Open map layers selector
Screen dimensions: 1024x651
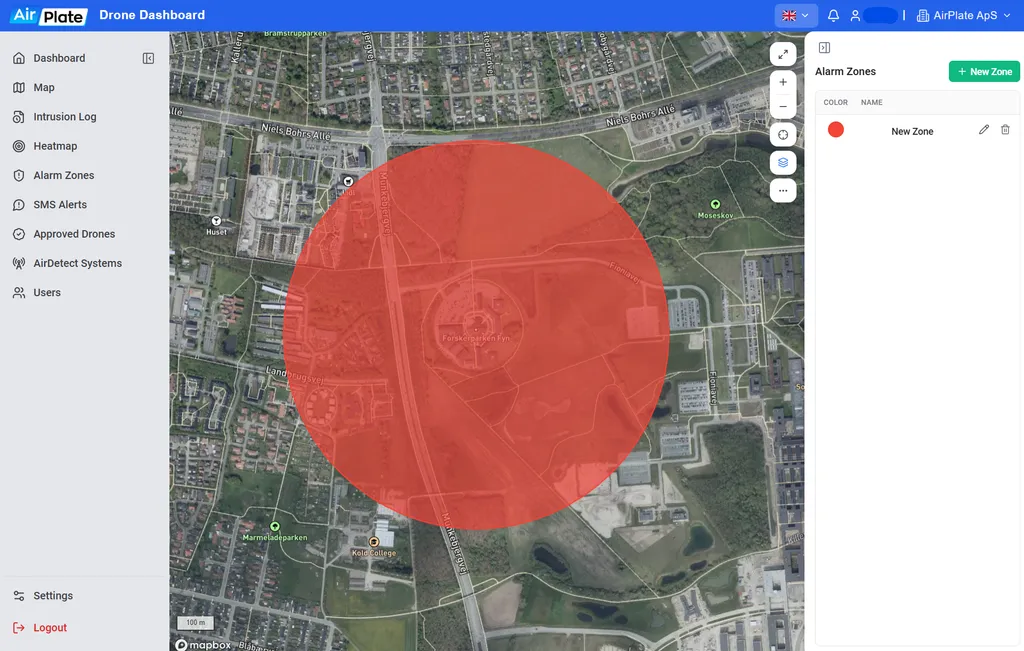[782, 163]
